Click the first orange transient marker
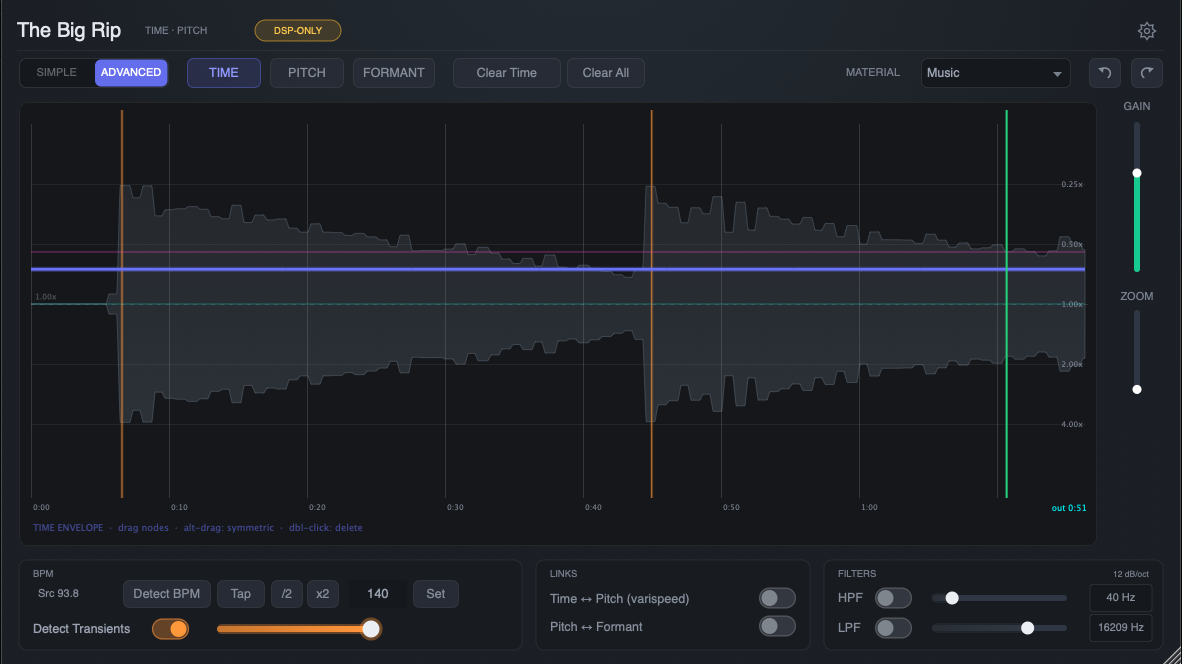 coord(122,304)
